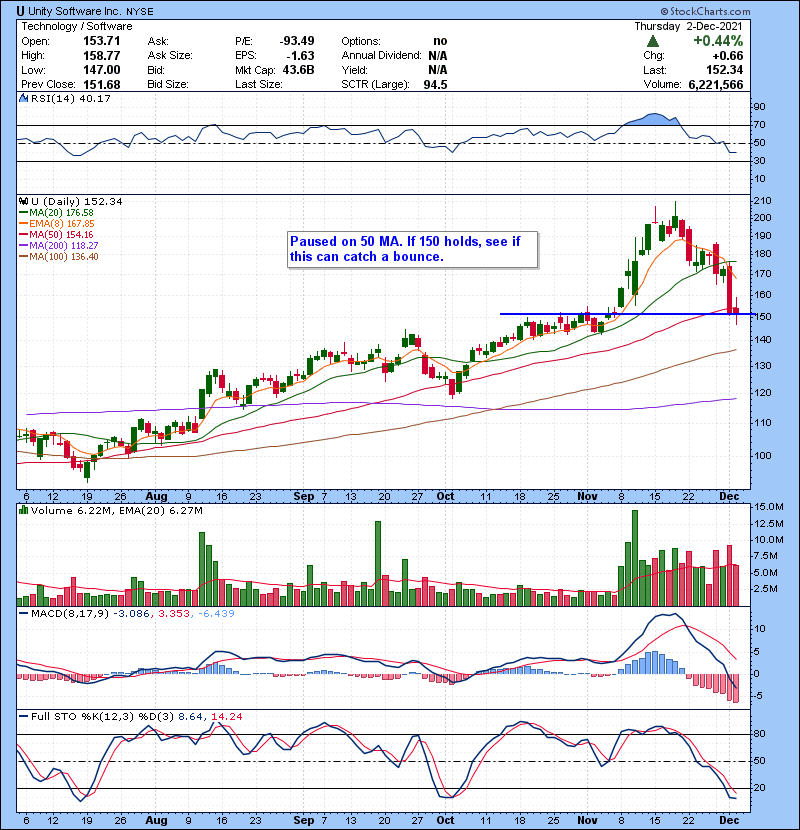Click the Oct label under the price chart

[x=445, y=497]
